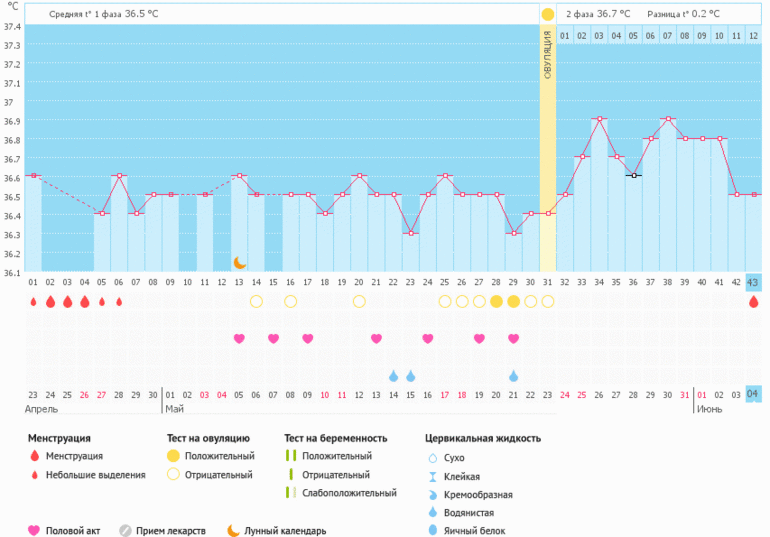Click the Половой акт heart legend icon
The width and height of the screenshot is (770, 537).
point(34,531)
